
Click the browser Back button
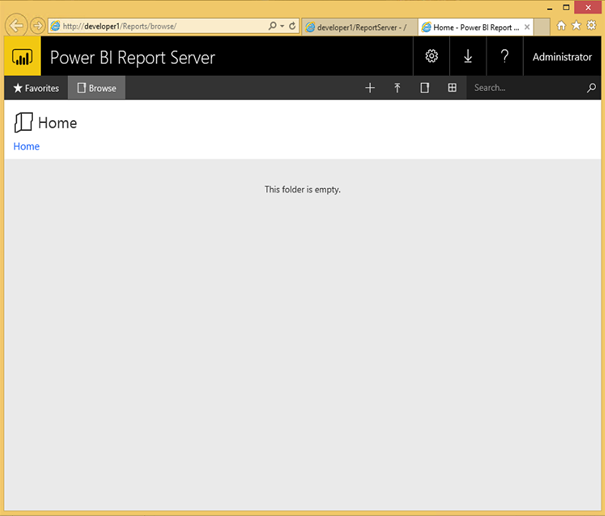(16, 26)
